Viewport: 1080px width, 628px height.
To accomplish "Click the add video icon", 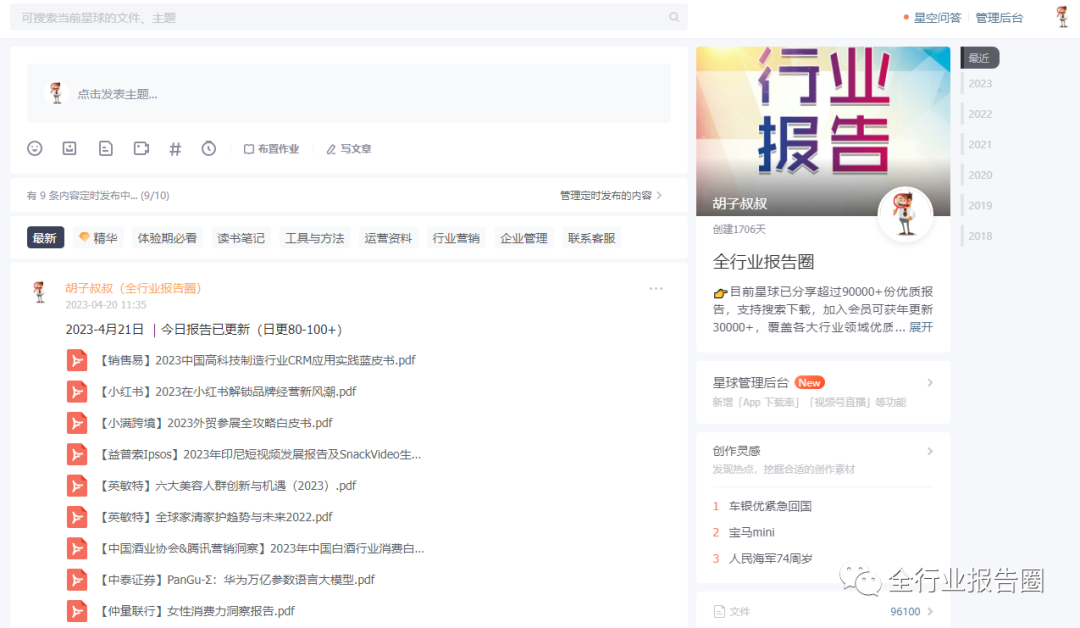I will 141,149.
